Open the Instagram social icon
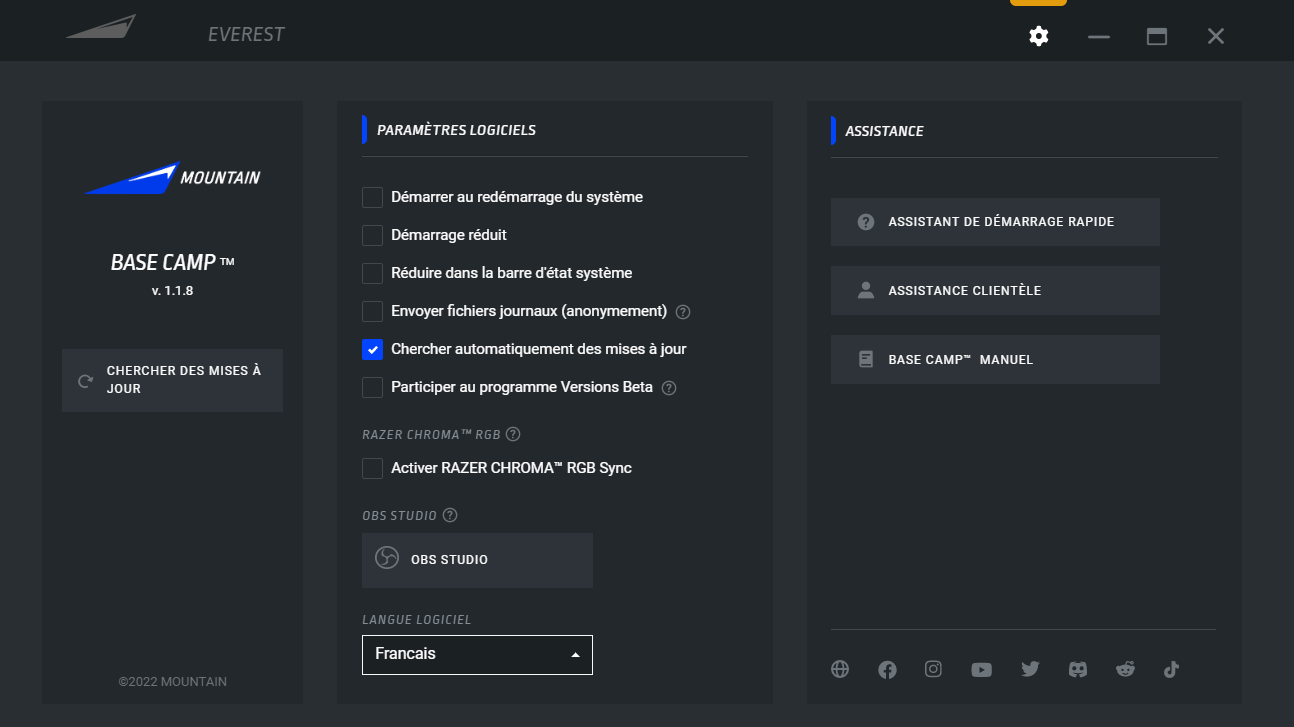This screenshot has width=1294, height=727. 933,670
